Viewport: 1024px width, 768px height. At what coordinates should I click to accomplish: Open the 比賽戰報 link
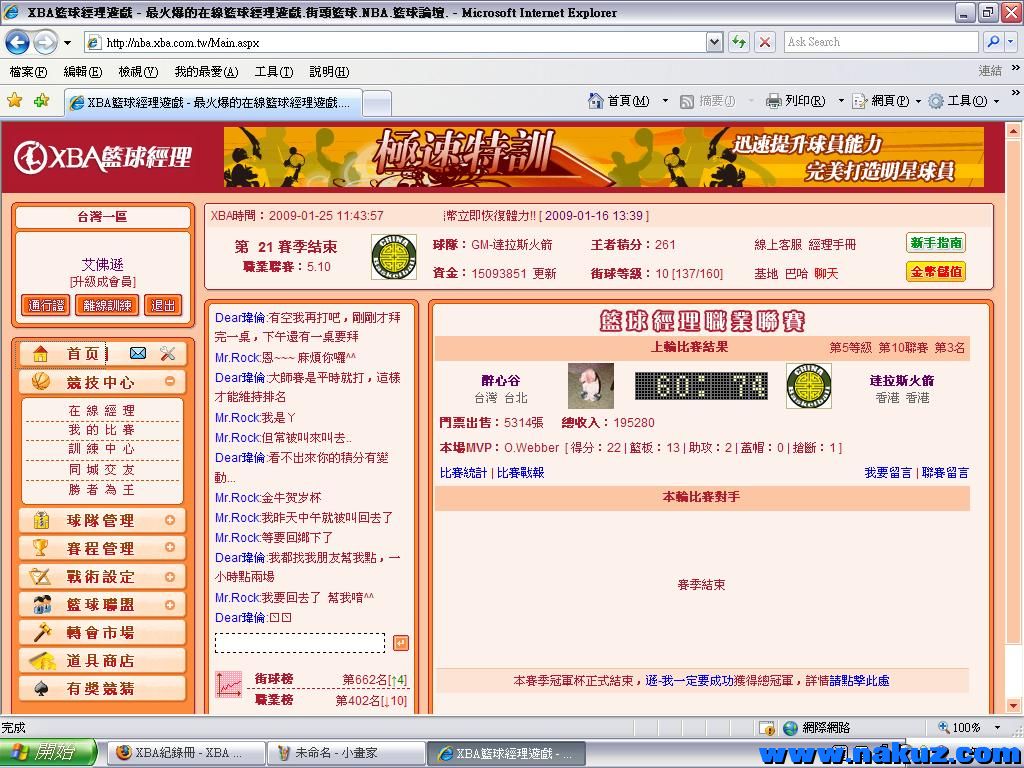[x=520, y=473]
